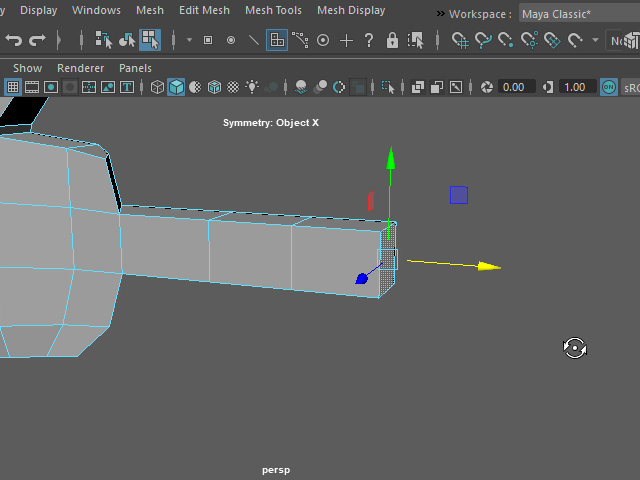
Task: Click the gamma value field showing 1.00
Action: coord(575,87)
